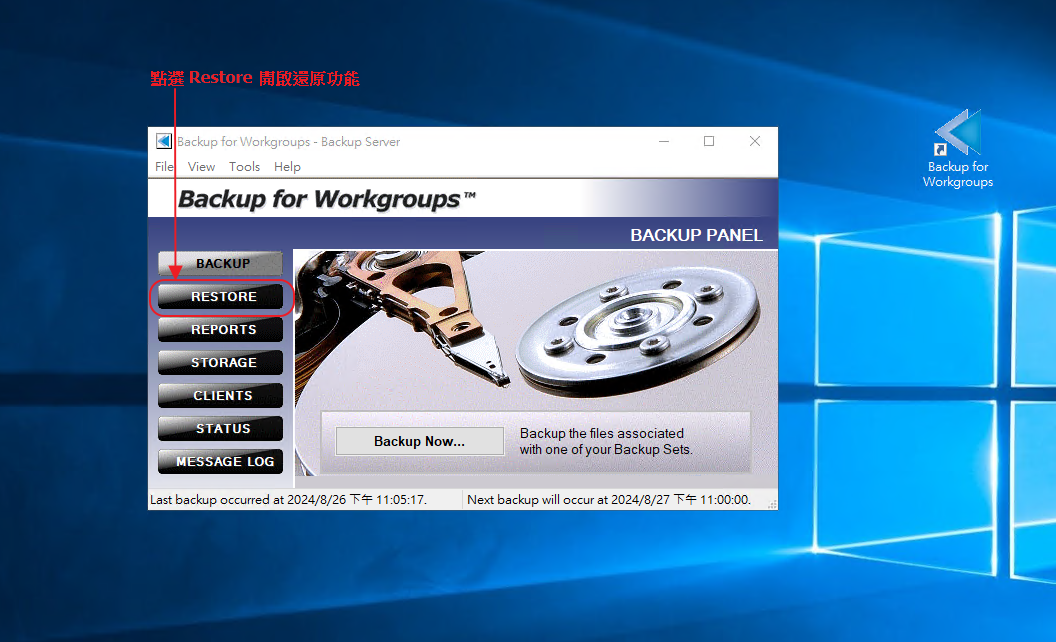Minimize the Backup Server window
The height and width of the screenshot is (642, 1056).
point(664,141)
